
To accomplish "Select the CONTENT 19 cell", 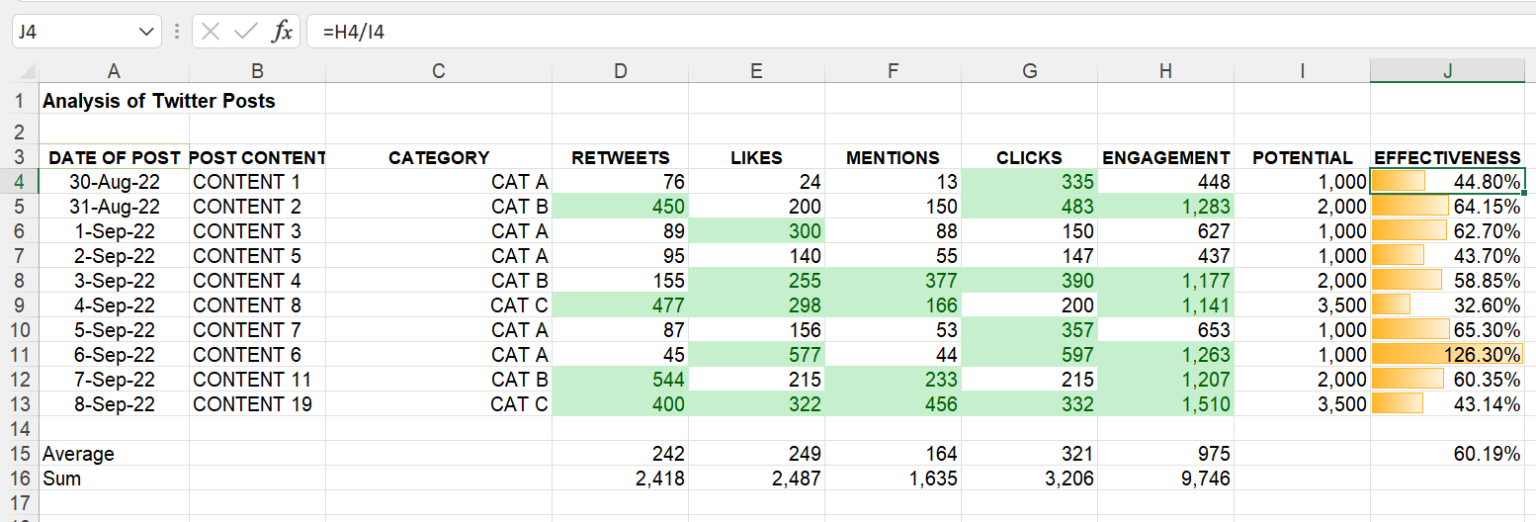I will (x=256, y=404).
